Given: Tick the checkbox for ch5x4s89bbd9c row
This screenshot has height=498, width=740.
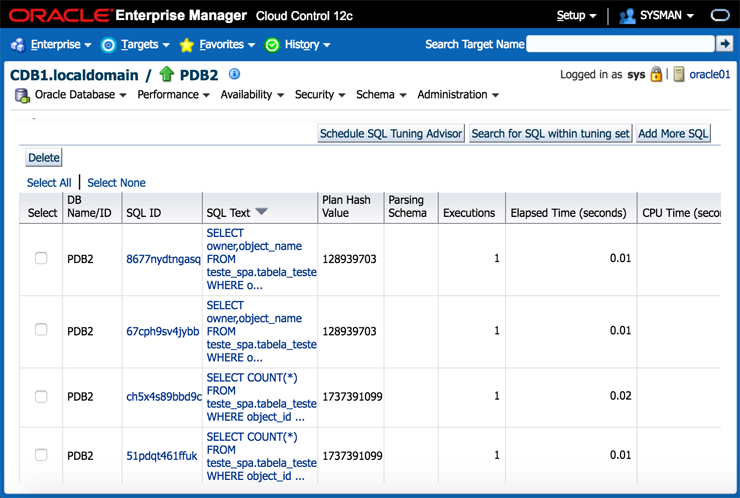Looking at the screenshot, I should (x=41, y=396).
